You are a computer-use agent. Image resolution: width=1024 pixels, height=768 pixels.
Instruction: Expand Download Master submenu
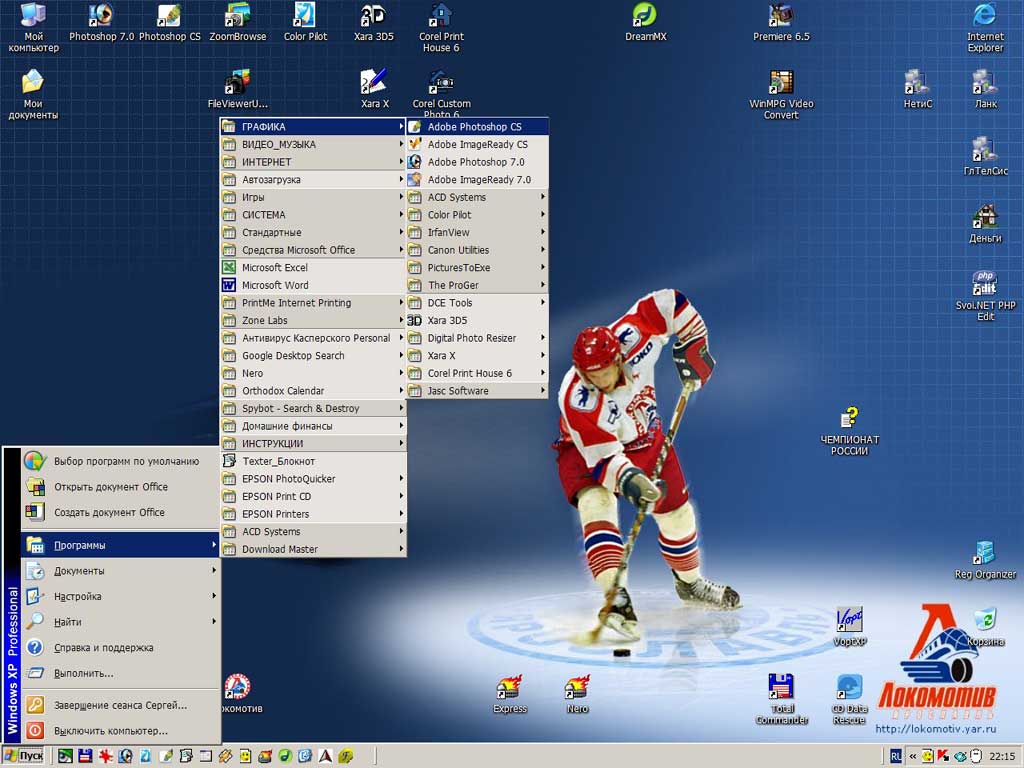(x=313, y=549)
